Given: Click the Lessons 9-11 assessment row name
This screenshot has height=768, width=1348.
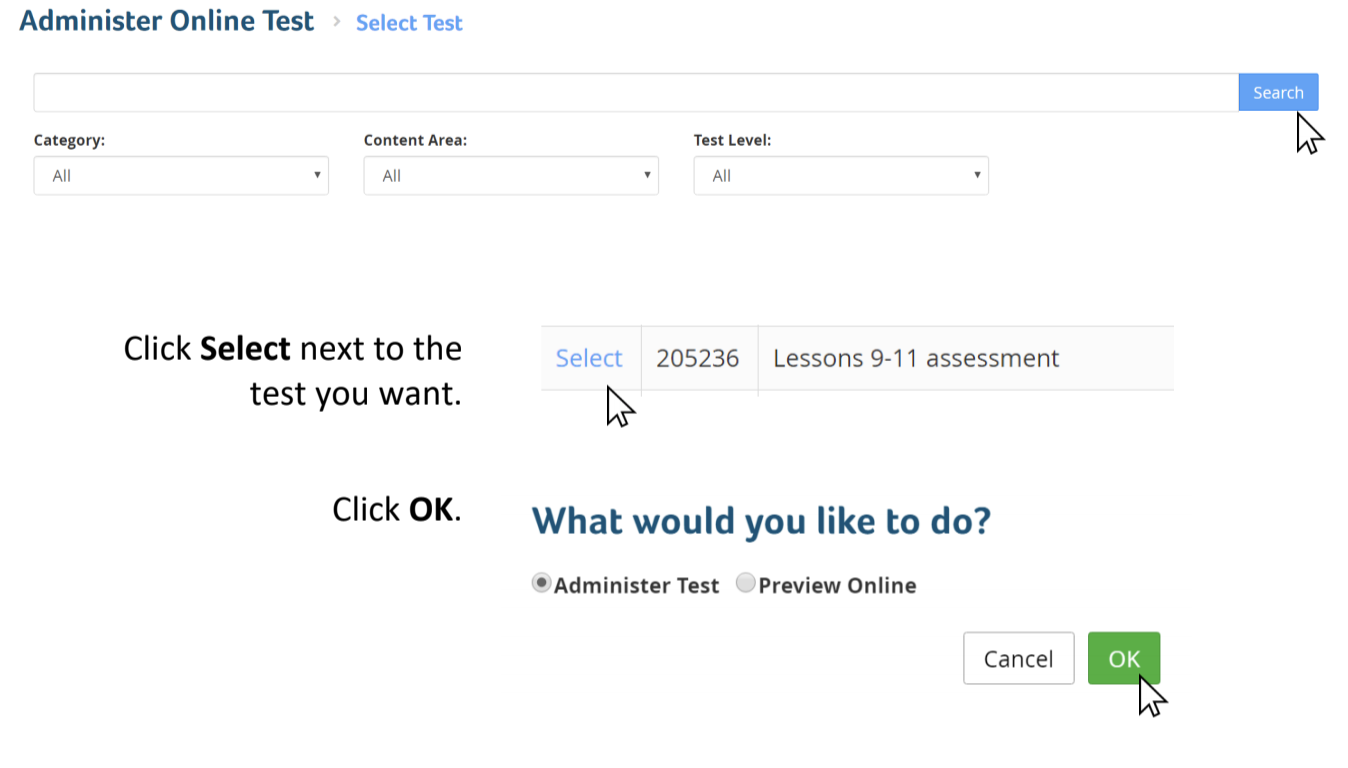Looking at the screenshot, I should (916, 358).
